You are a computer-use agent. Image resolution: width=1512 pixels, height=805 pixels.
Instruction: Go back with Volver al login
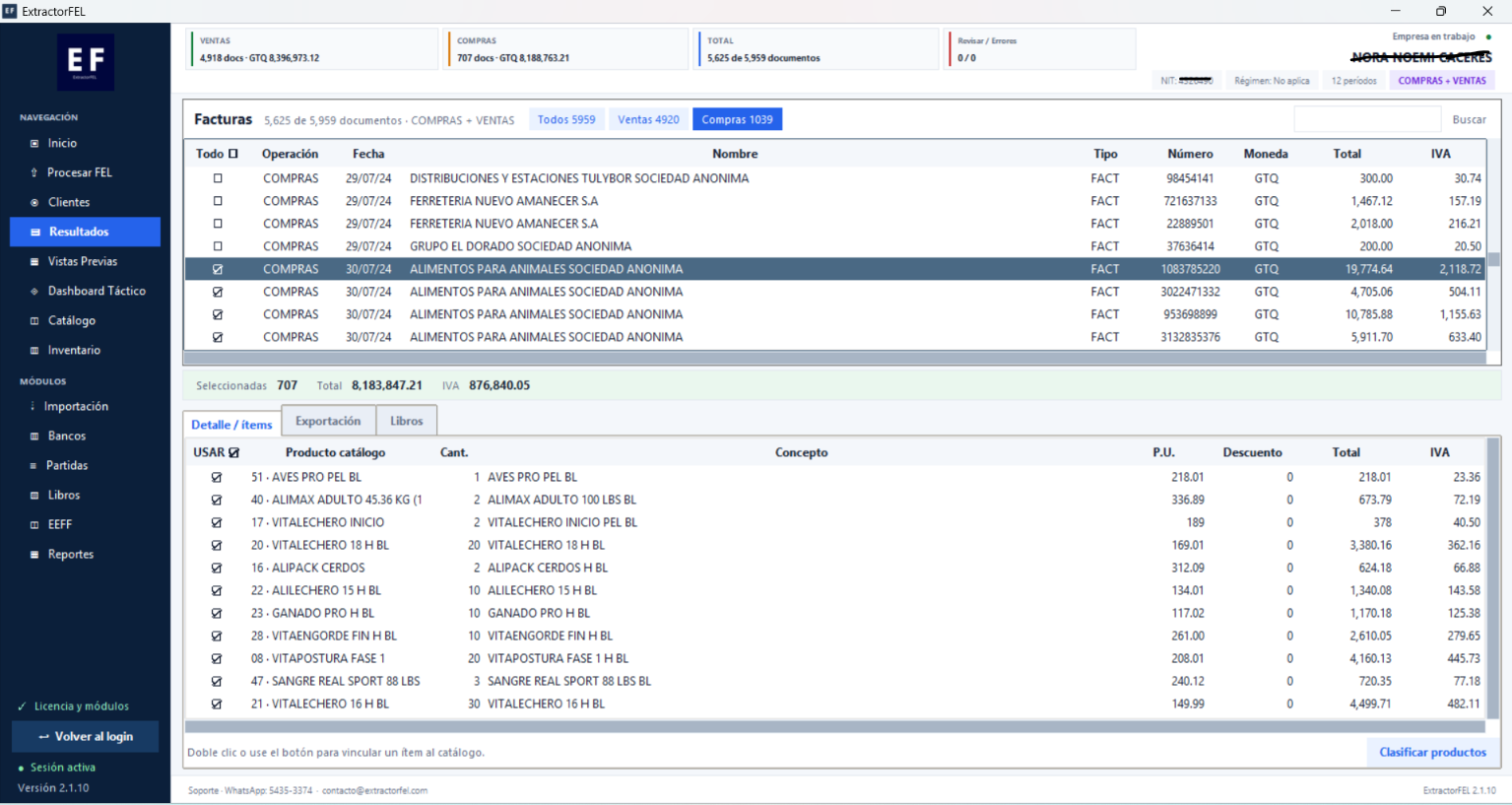pyautogui.click(x=85, y=736)
